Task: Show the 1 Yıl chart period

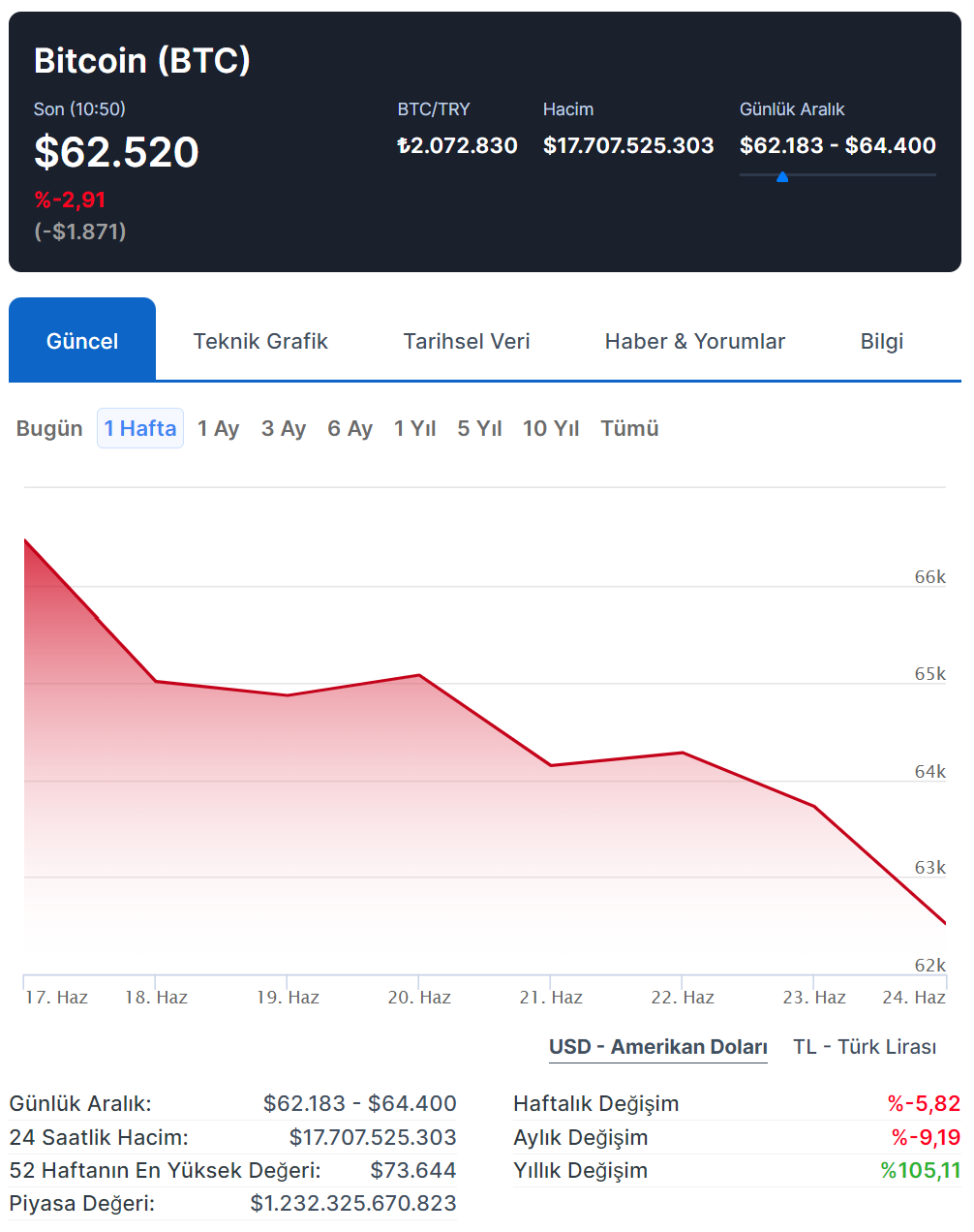Action: click(x=414, y=428)
